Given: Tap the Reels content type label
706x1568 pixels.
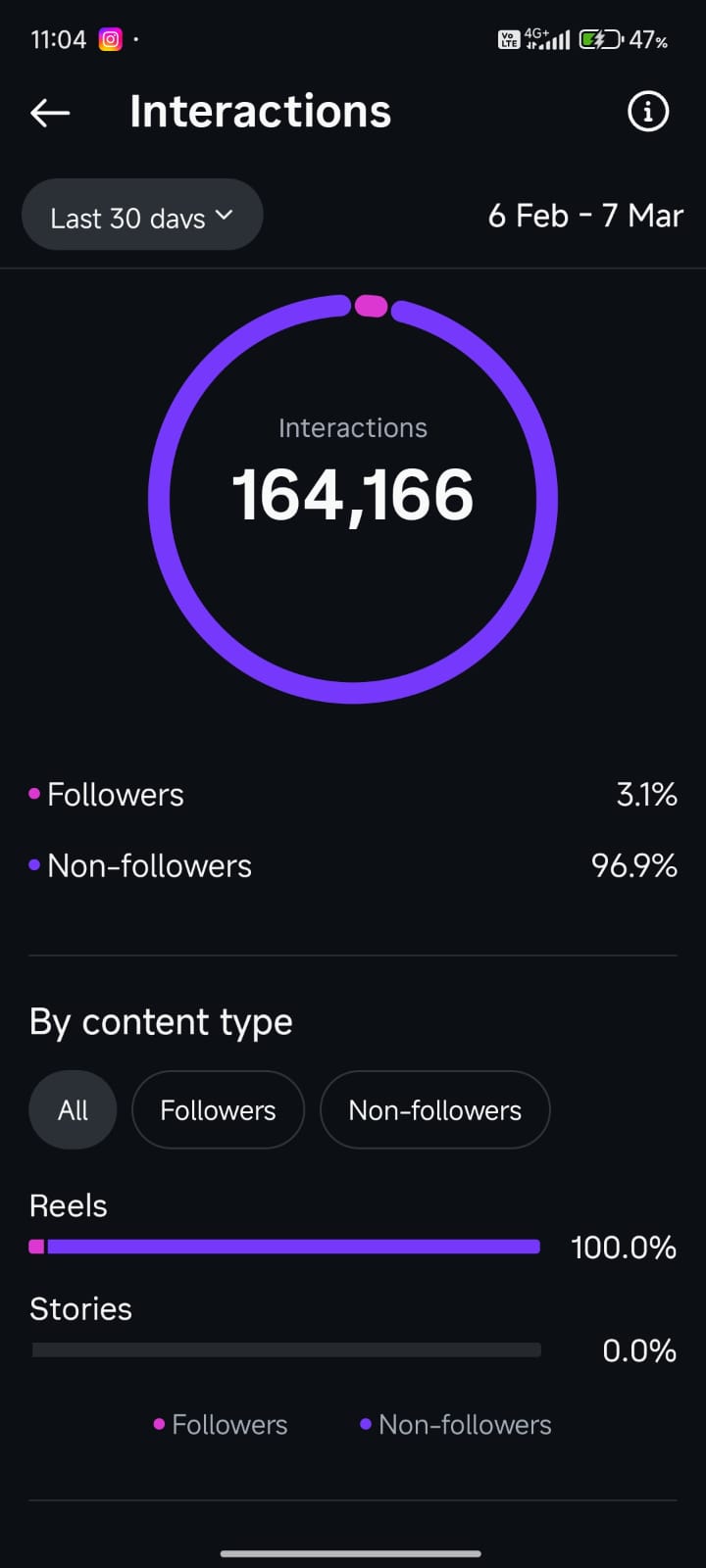Looking at the screenshot, I should [x=69, y=1206].
